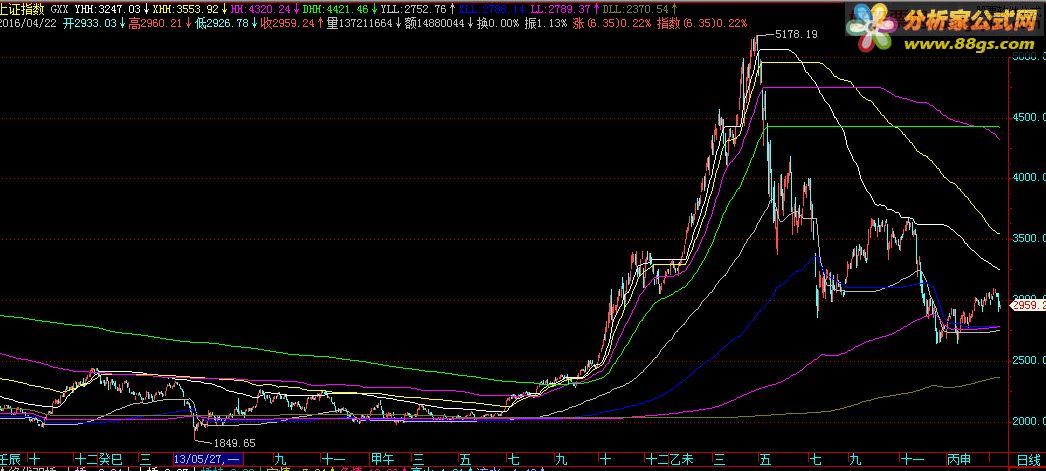Click the 壬辰 year marker on time axis
The image size is (1046, 471).
click(11, 460)
